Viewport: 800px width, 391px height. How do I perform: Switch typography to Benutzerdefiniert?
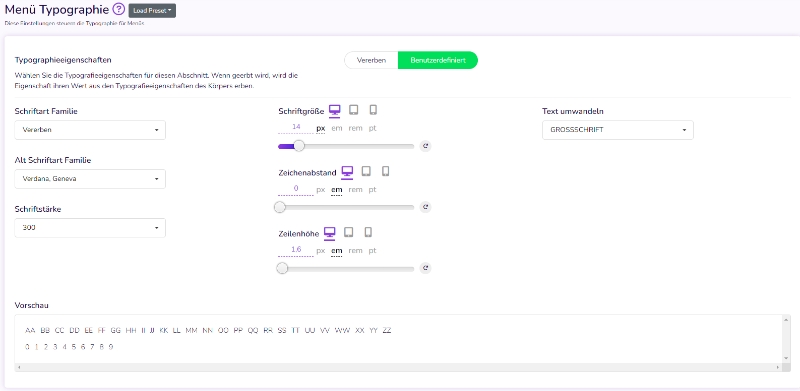(438, 60)
